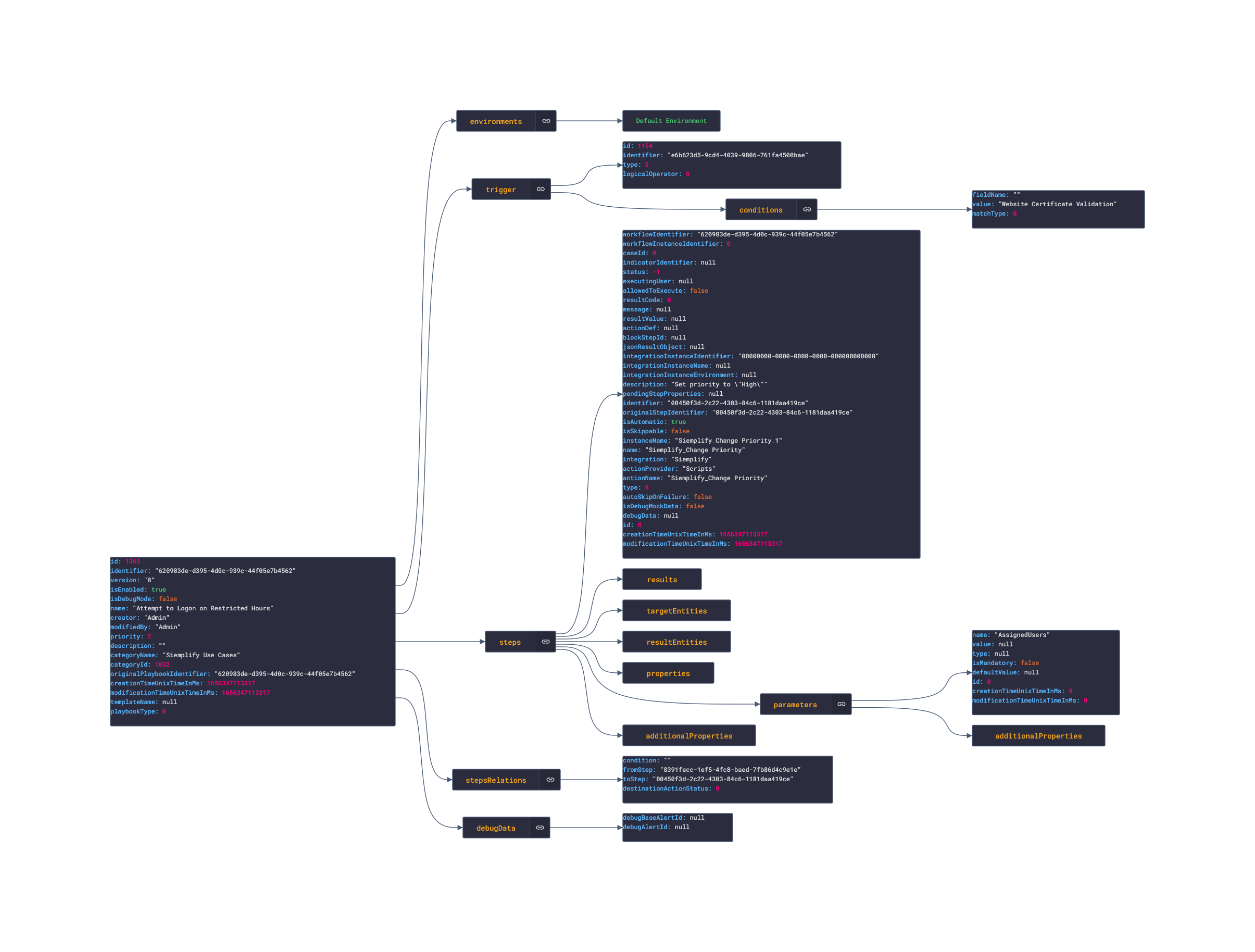Click the properties node
1255x952 pixels.
point(668,673)
